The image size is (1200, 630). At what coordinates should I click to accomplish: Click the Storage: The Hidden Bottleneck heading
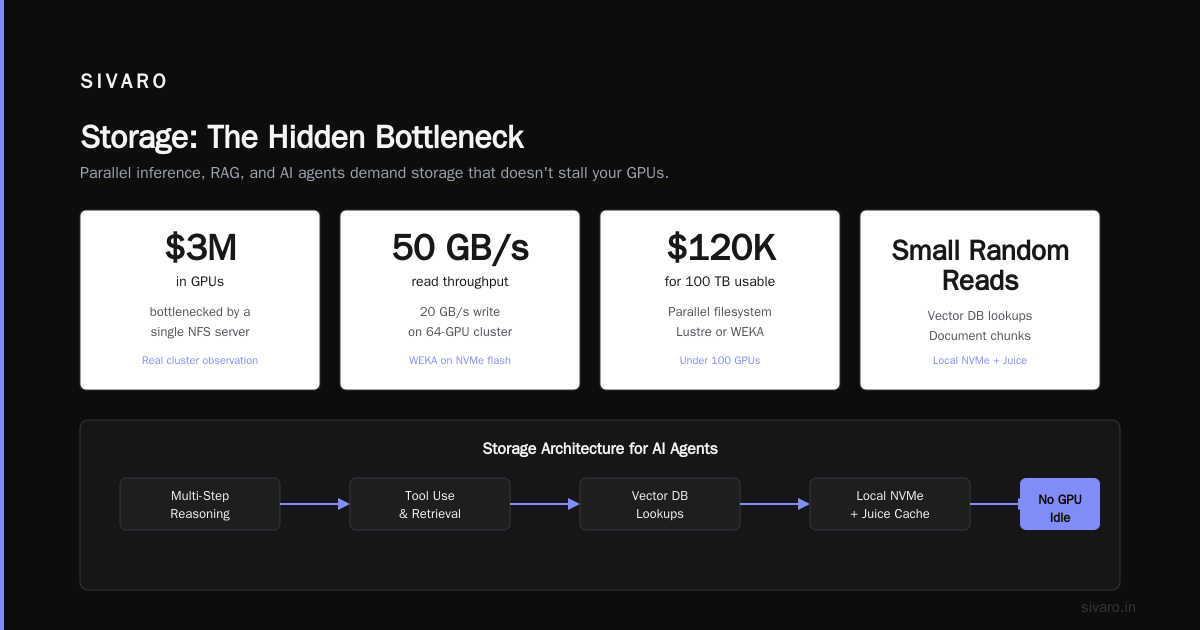302,137
